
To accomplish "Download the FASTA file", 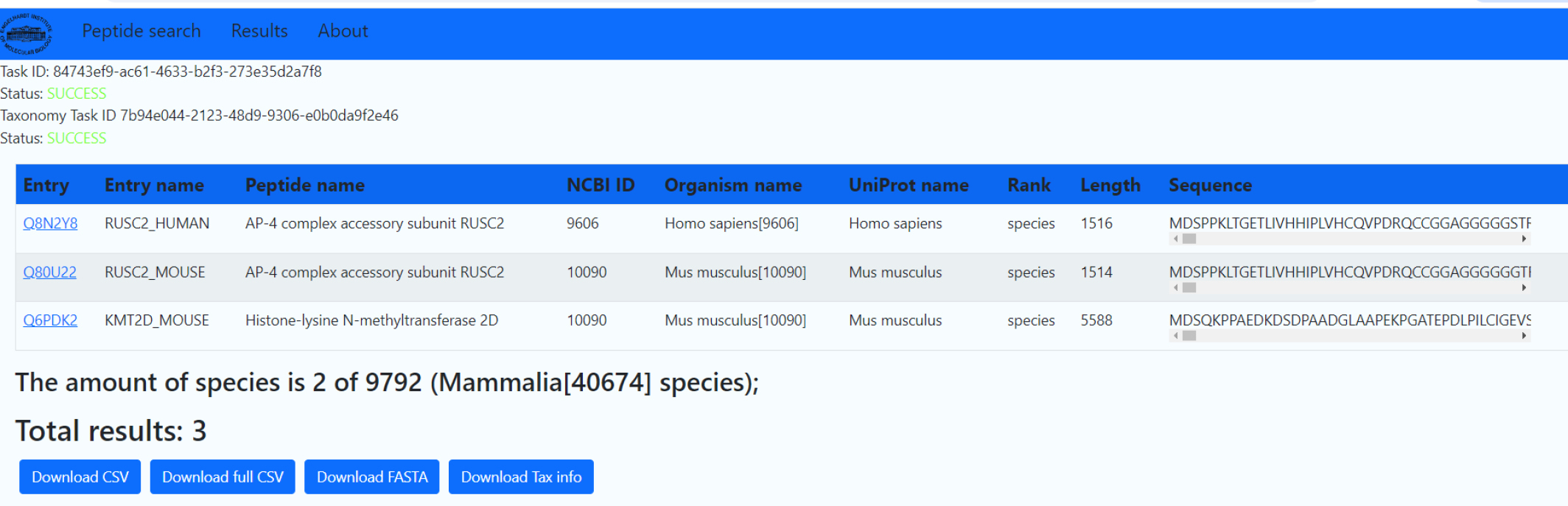I will pyautogui.click(x=372, y=477).
